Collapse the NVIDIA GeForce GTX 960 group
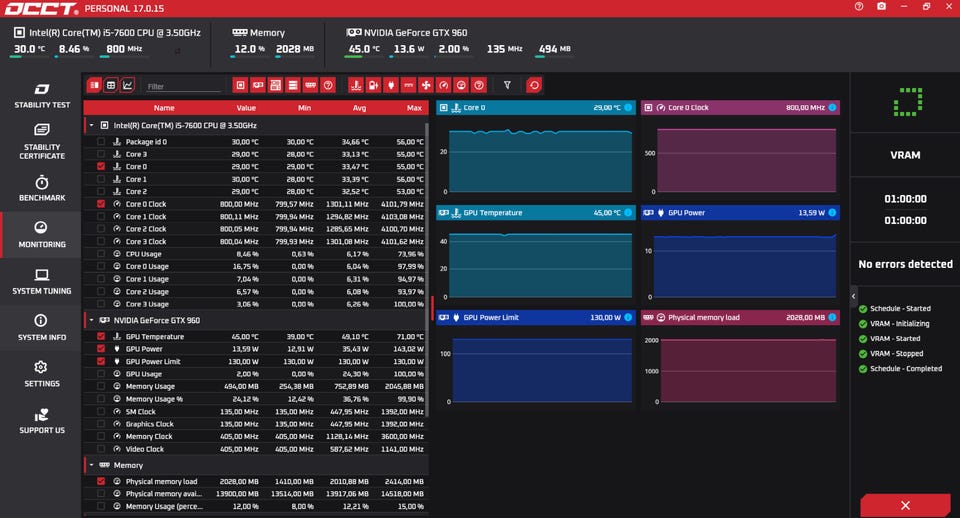 click(91, 320)
